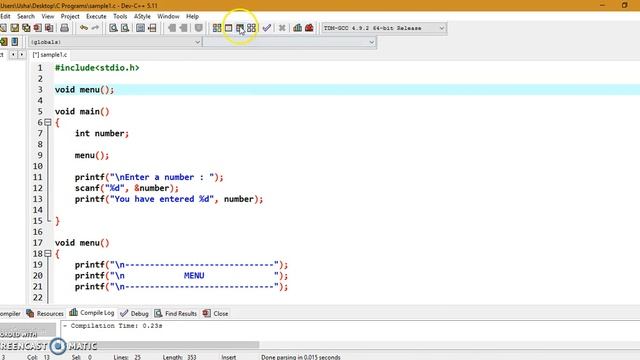Click the navigate Forward arrow toolbar icon
640x360 pixels.
tap(183, 28)
